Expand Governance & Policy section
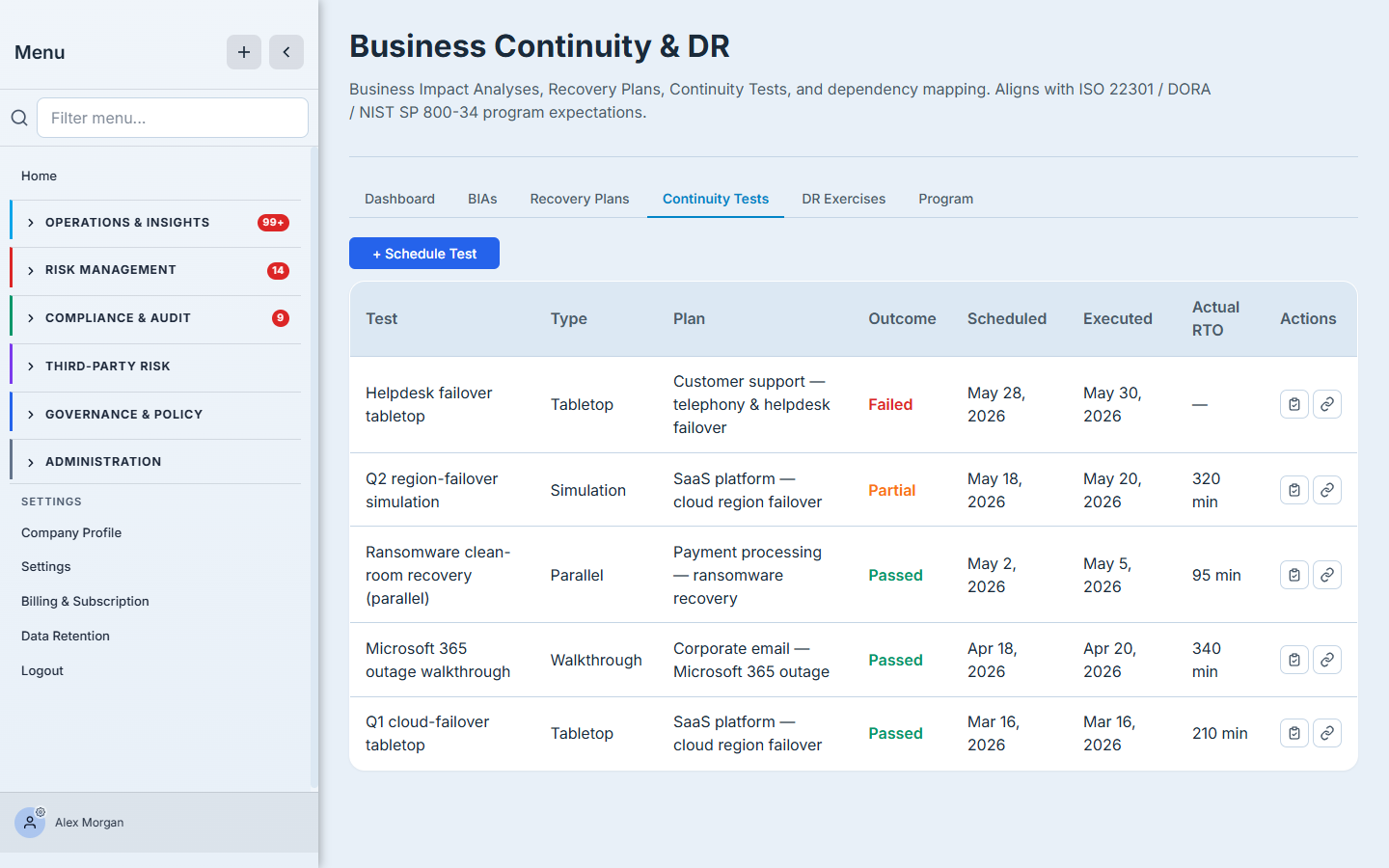 (156, 415)
